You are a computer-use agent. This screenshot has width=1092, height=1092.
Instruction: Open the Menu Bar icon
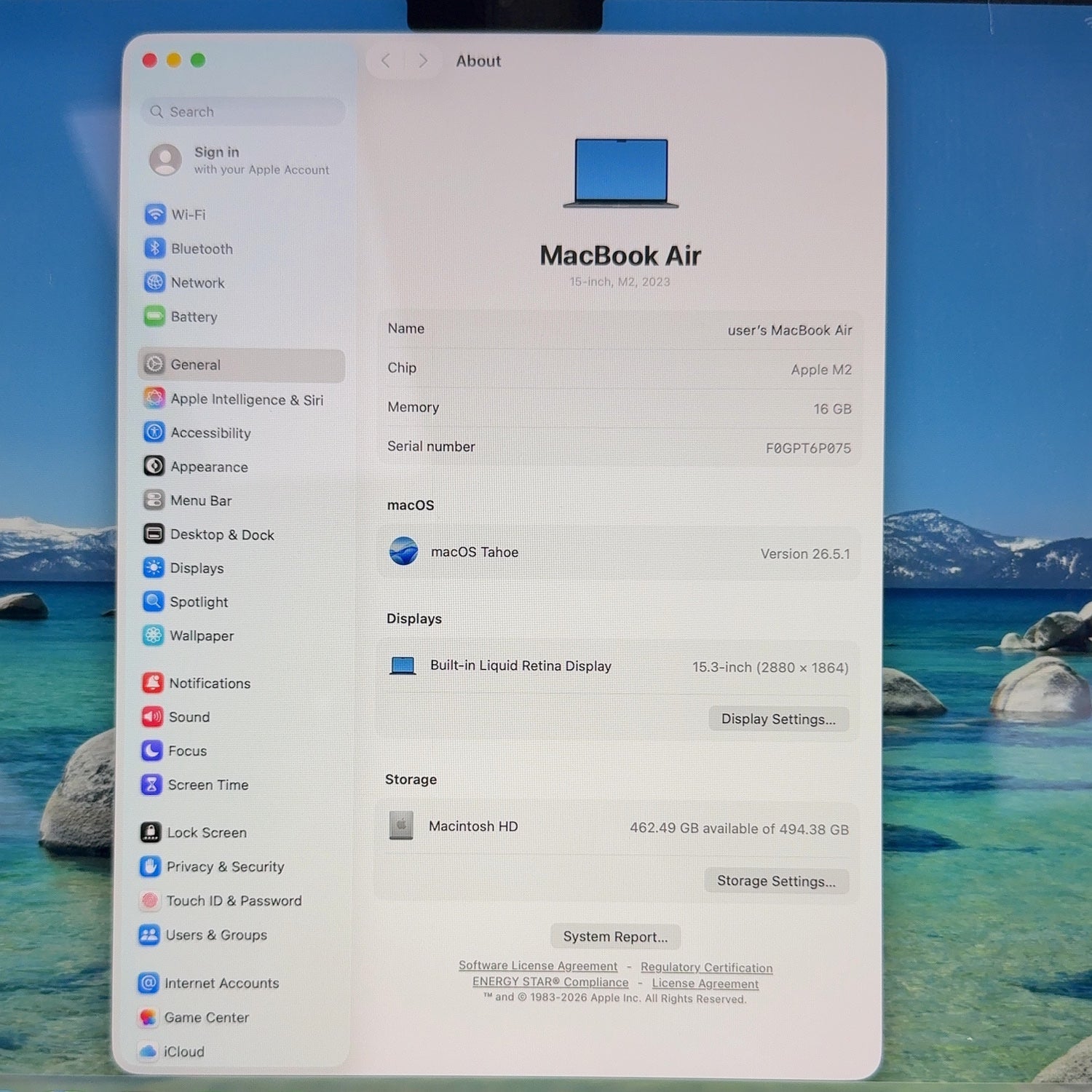tap(154, 500)
